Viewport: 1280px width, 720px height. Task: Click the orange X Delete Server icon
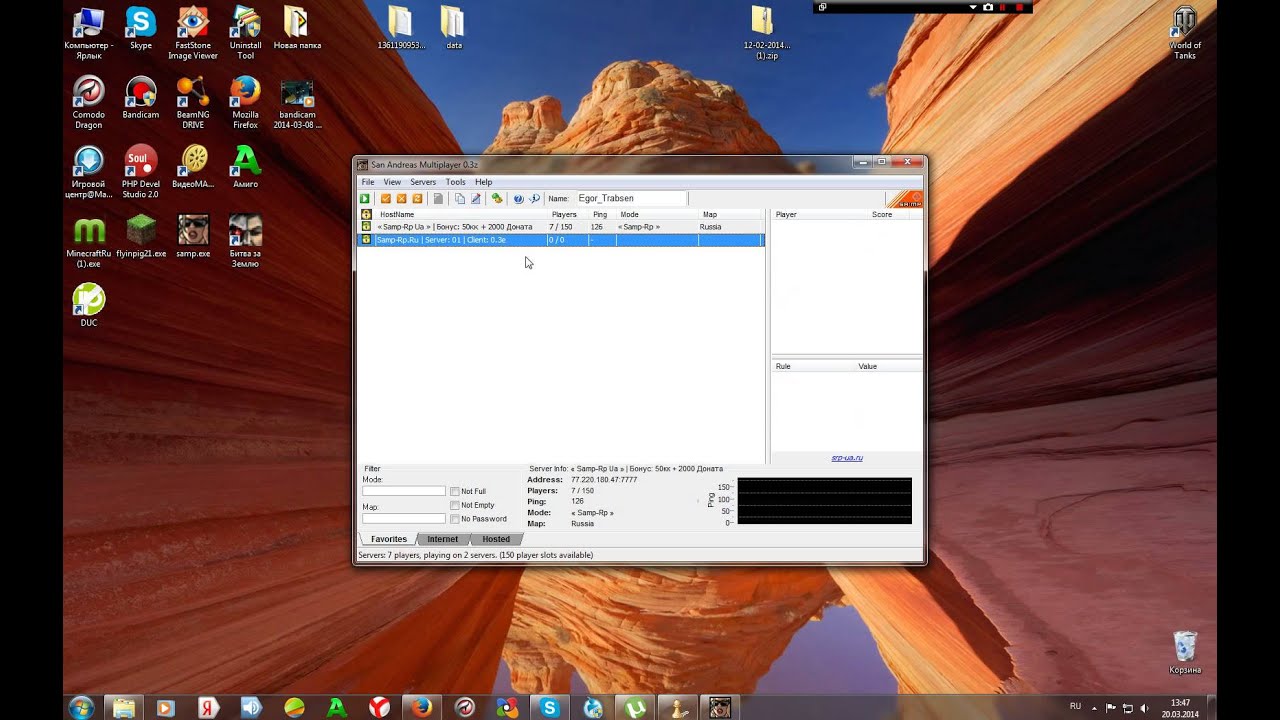(402, 199)
